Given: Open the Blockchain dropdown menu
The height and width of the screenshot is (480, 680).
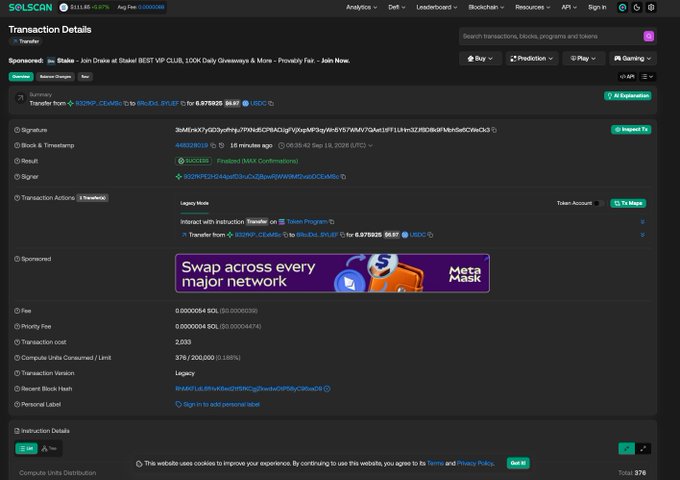Looking at the screenshot, I should click(486, 7).
